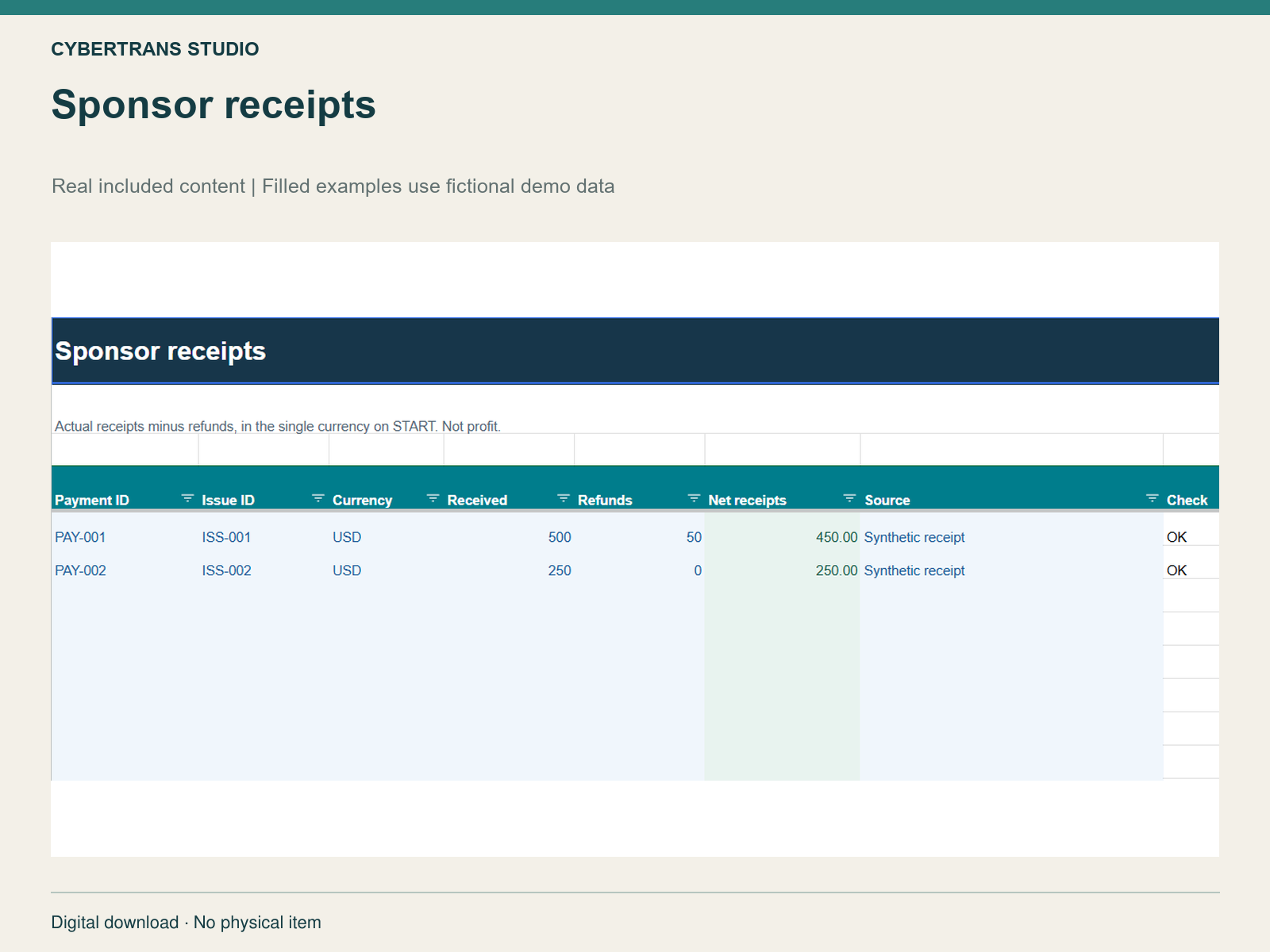Screen dimensions: 1270x952
Task: Click the Received value 250
Action: (x=560, y=570)
